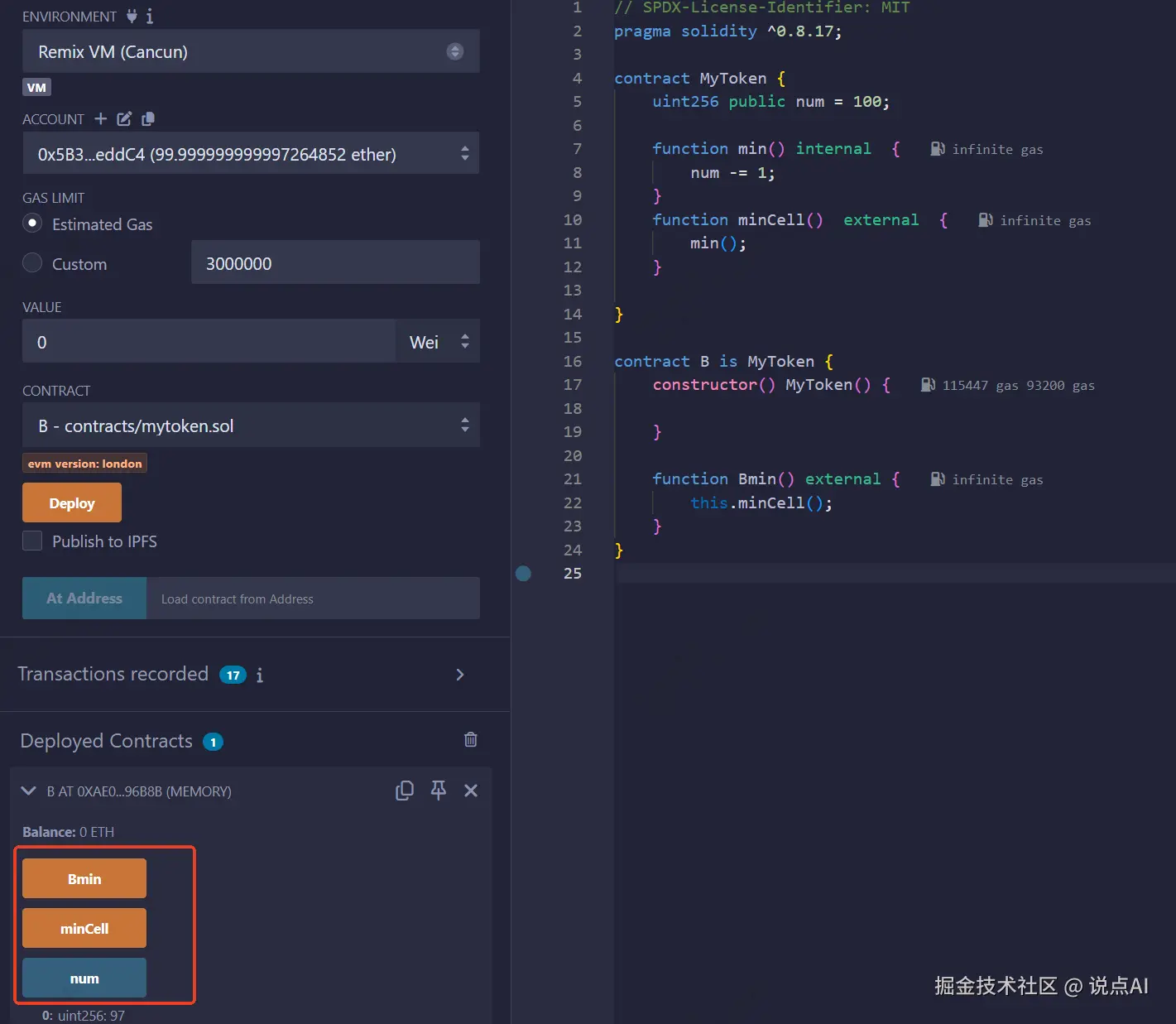This screenshot has width=1176, height=1024.
Task: Add a new account with plus icon
Action: 101,118
